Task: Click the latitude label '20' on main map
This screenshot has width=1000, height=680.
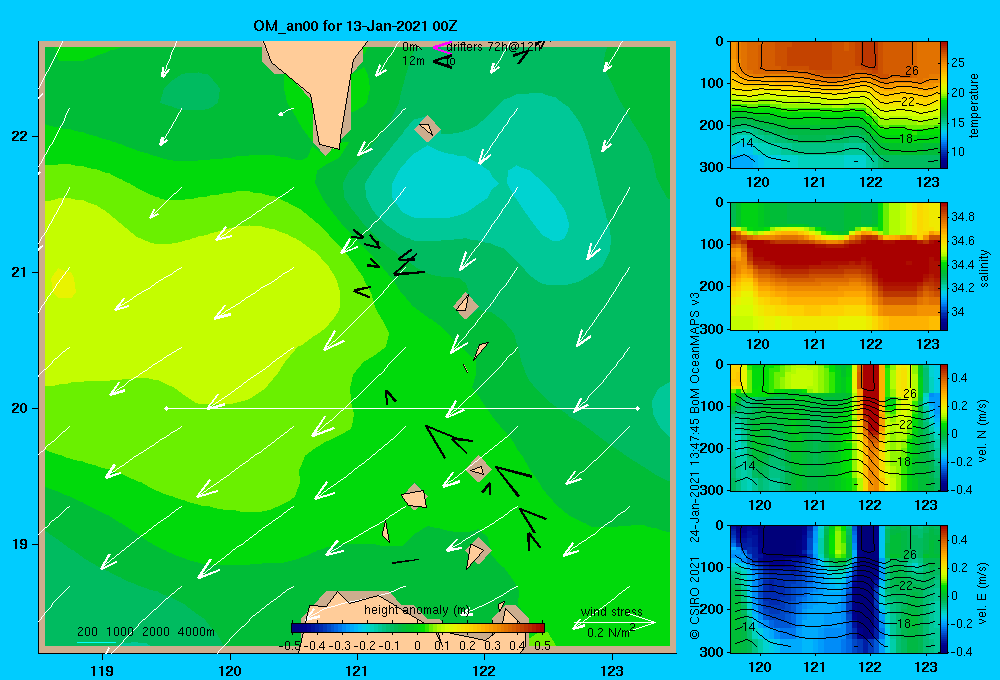Action: 20,408
